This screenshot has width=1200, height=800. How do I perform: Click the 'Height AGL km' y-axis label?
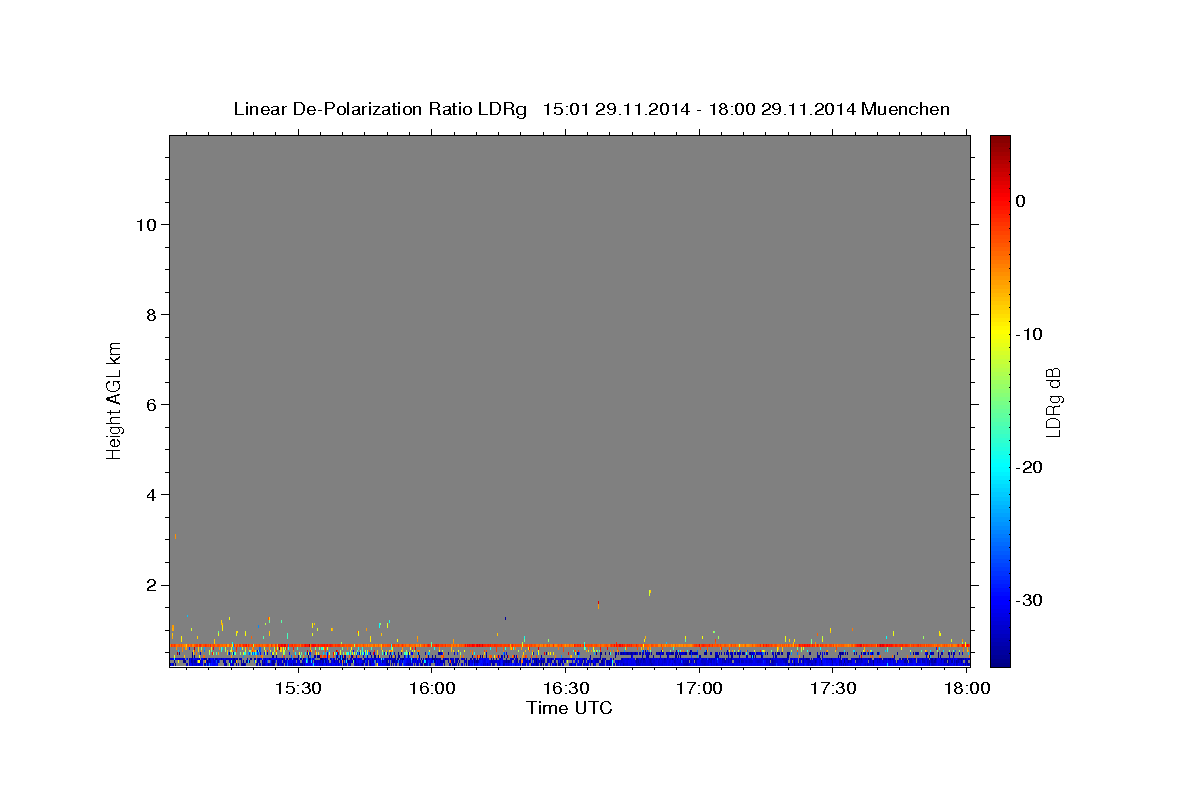pyautogui.click(x=114, y=399)
